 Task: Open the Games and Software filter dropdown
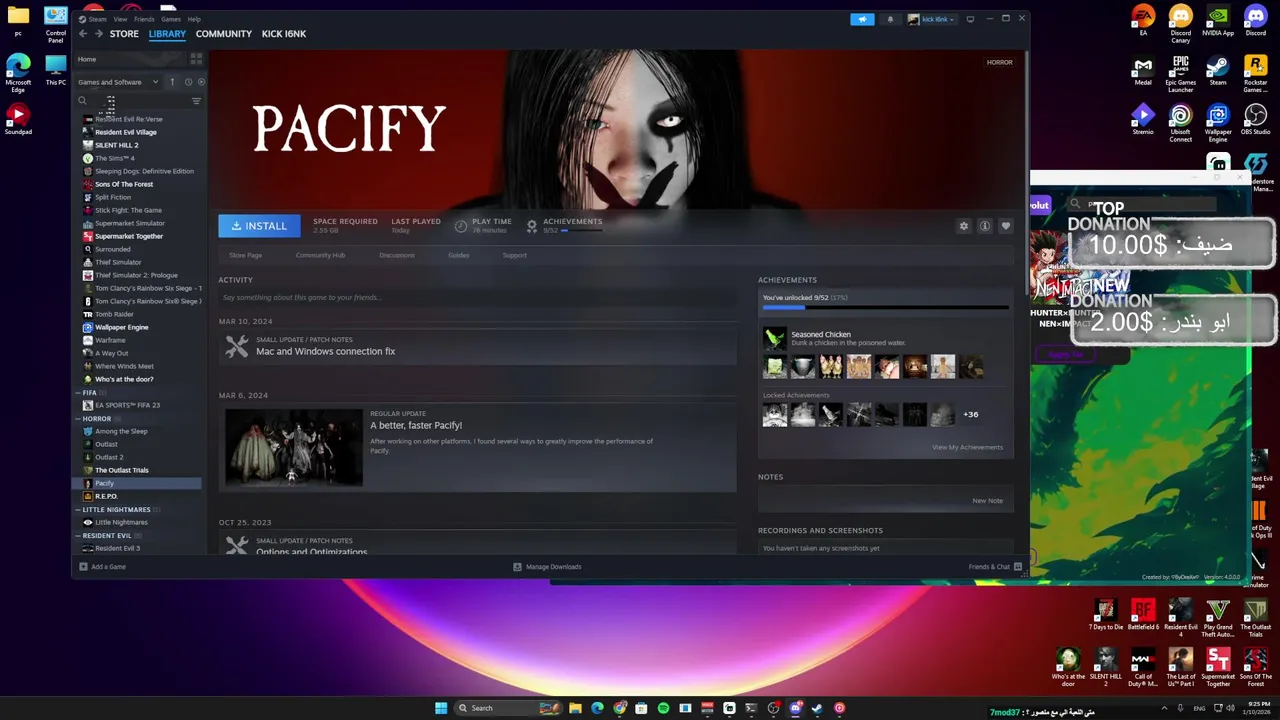click(x=118, y=82)
